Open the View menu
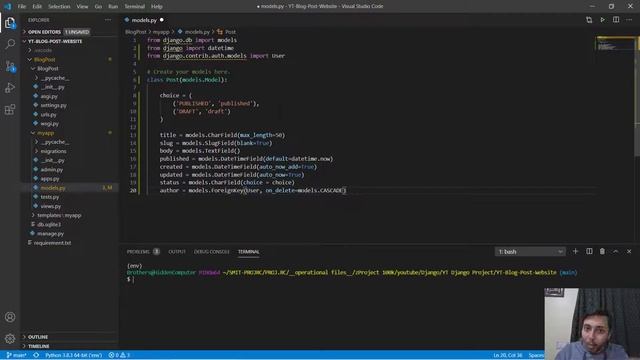This screenshot has height=360, width=640. click(82, 6)
